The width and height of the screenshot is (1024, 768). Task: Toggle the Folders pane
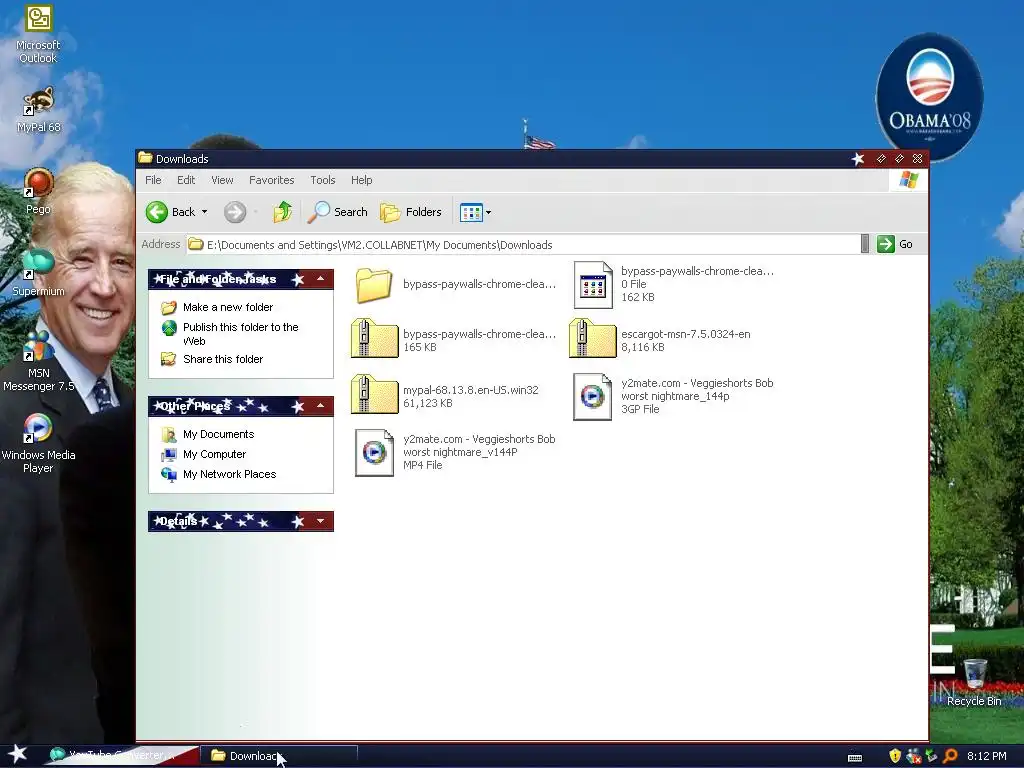coord(411,212)
